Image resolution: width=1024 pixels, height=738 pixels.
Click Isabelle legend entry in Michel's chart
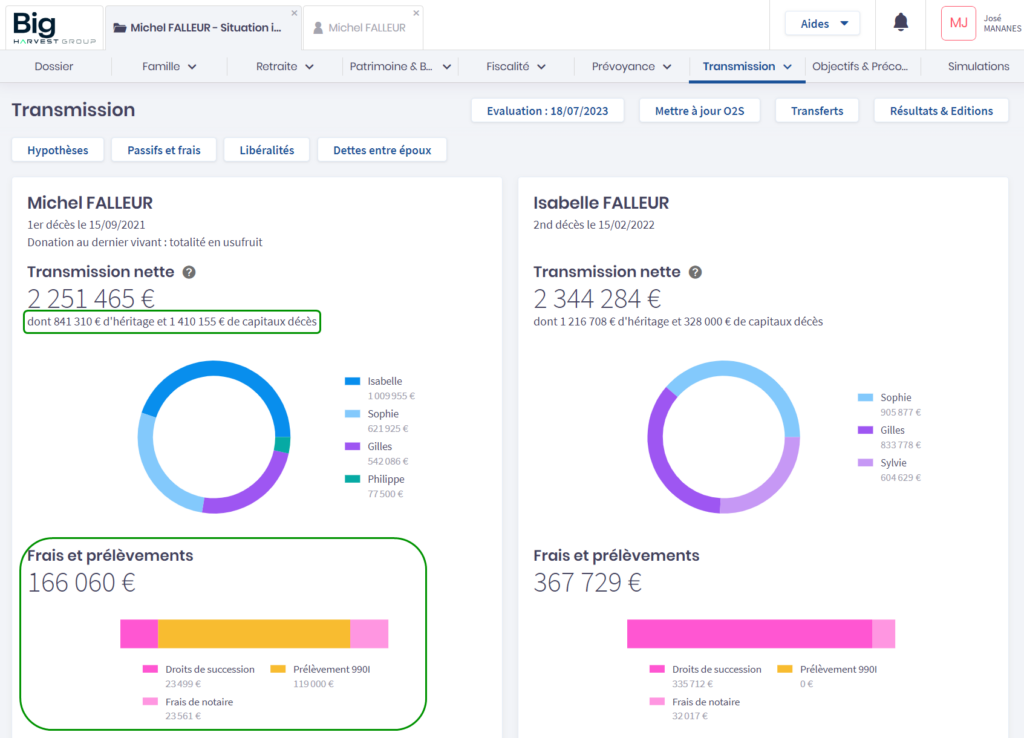(x=385, y=381)
